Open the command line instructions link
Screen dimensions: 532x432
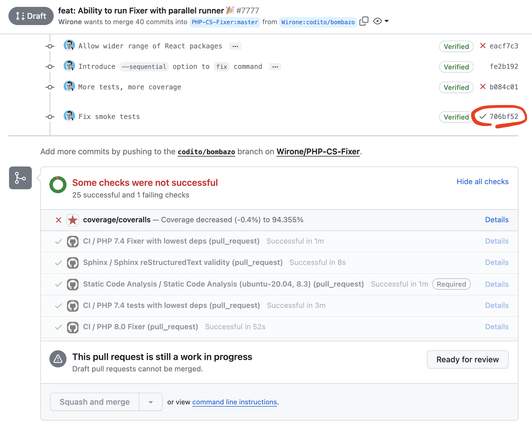pos(235,402)
